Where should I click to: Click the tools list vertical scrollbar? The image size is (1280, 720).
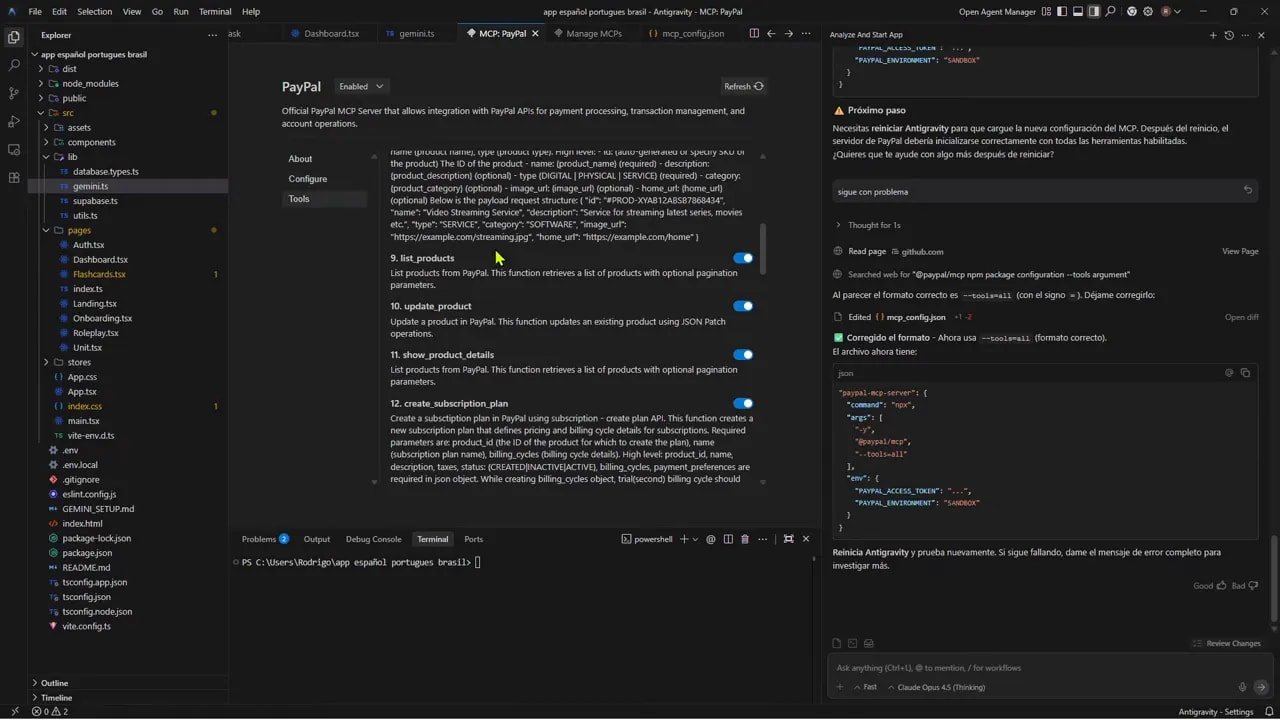(x=762, y=248)
